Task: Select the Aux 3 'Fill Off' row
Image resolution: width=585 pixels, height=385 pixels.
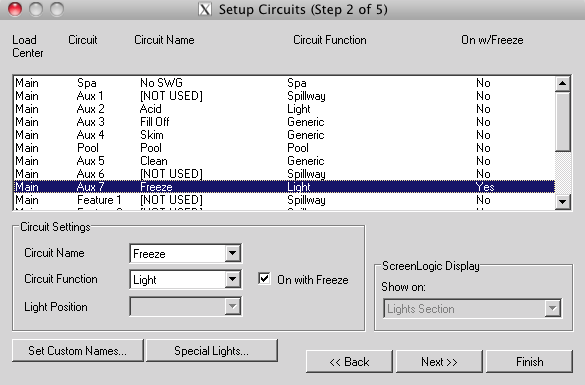Action: [284, 122]
